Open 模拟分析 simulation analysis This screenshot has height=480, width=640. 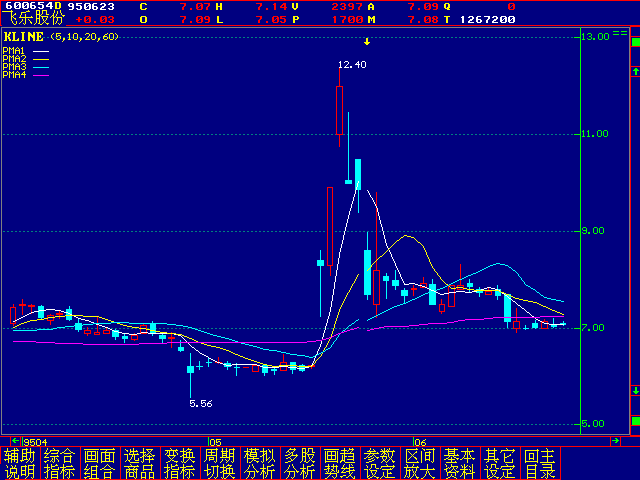260,463
